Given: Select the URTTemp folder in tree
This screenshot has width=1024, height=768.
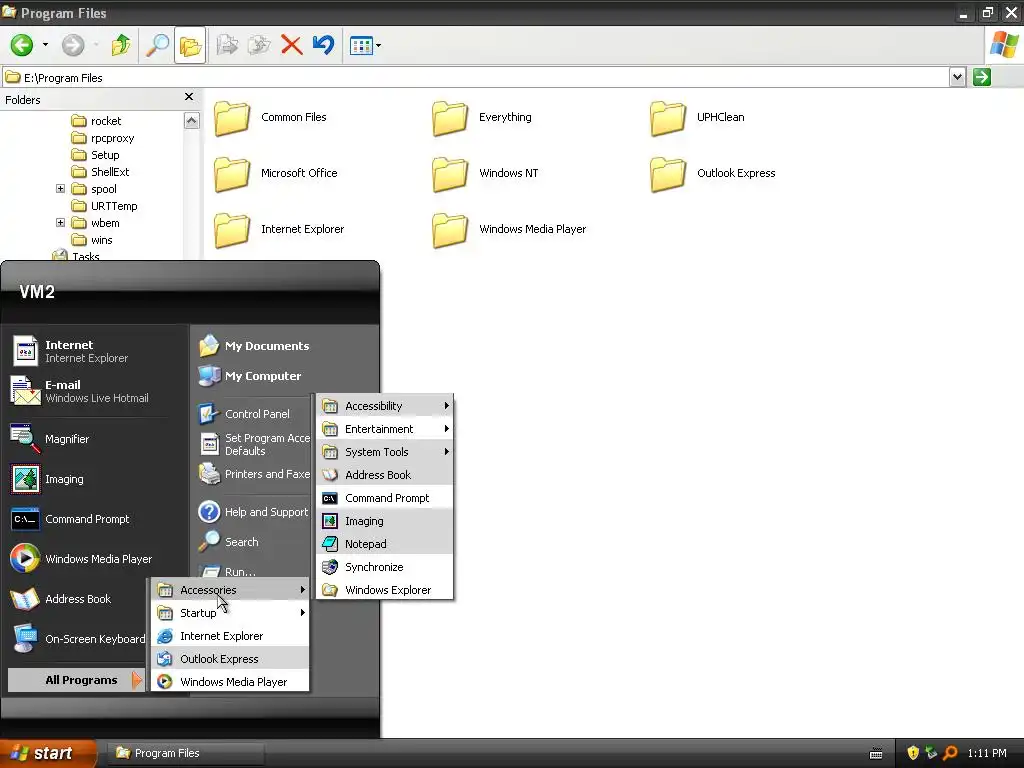Looking at the screenshot, I should 104,206.
